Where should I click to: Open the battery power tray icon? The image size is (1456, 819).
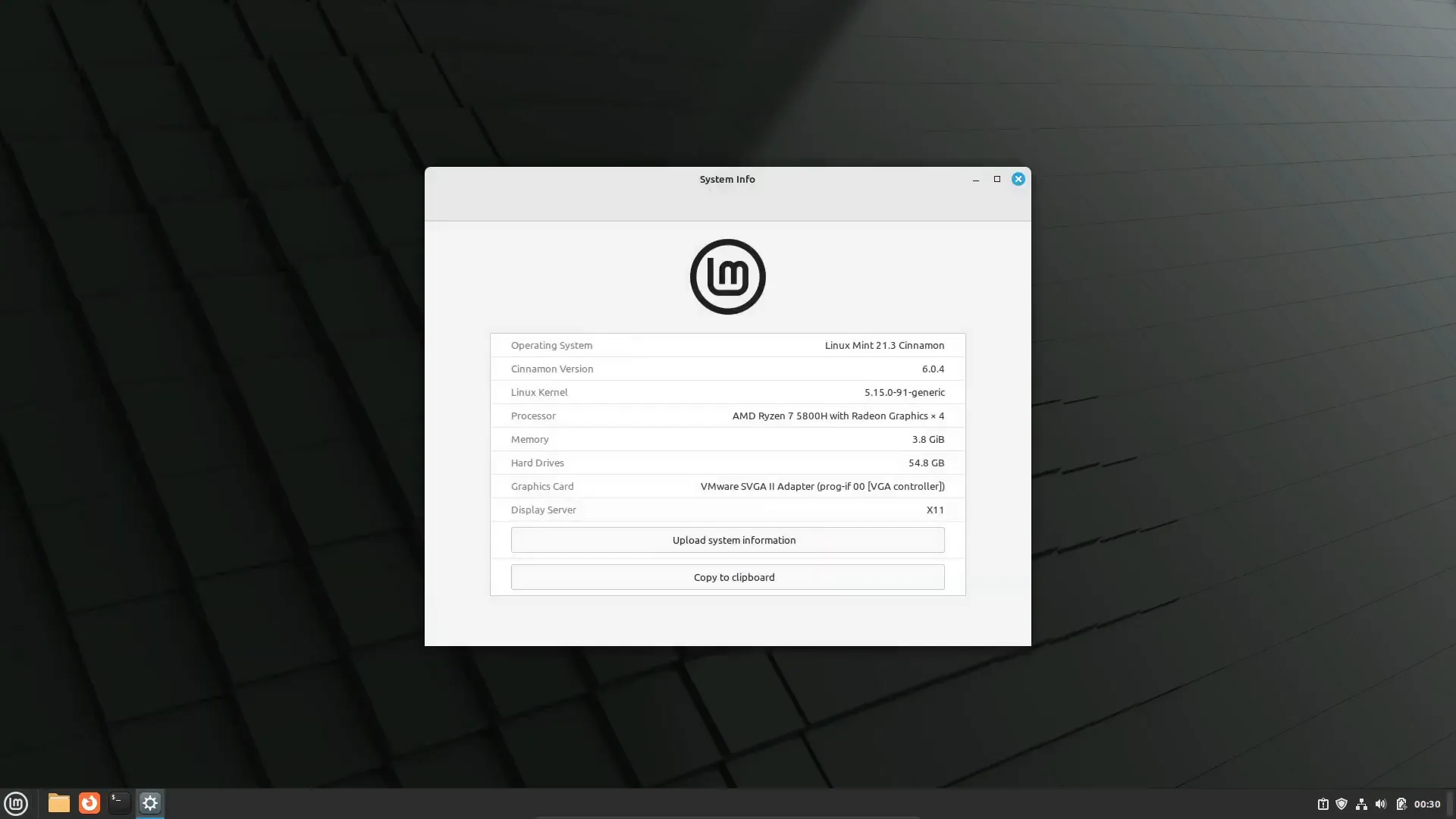tap(1401, 804)
